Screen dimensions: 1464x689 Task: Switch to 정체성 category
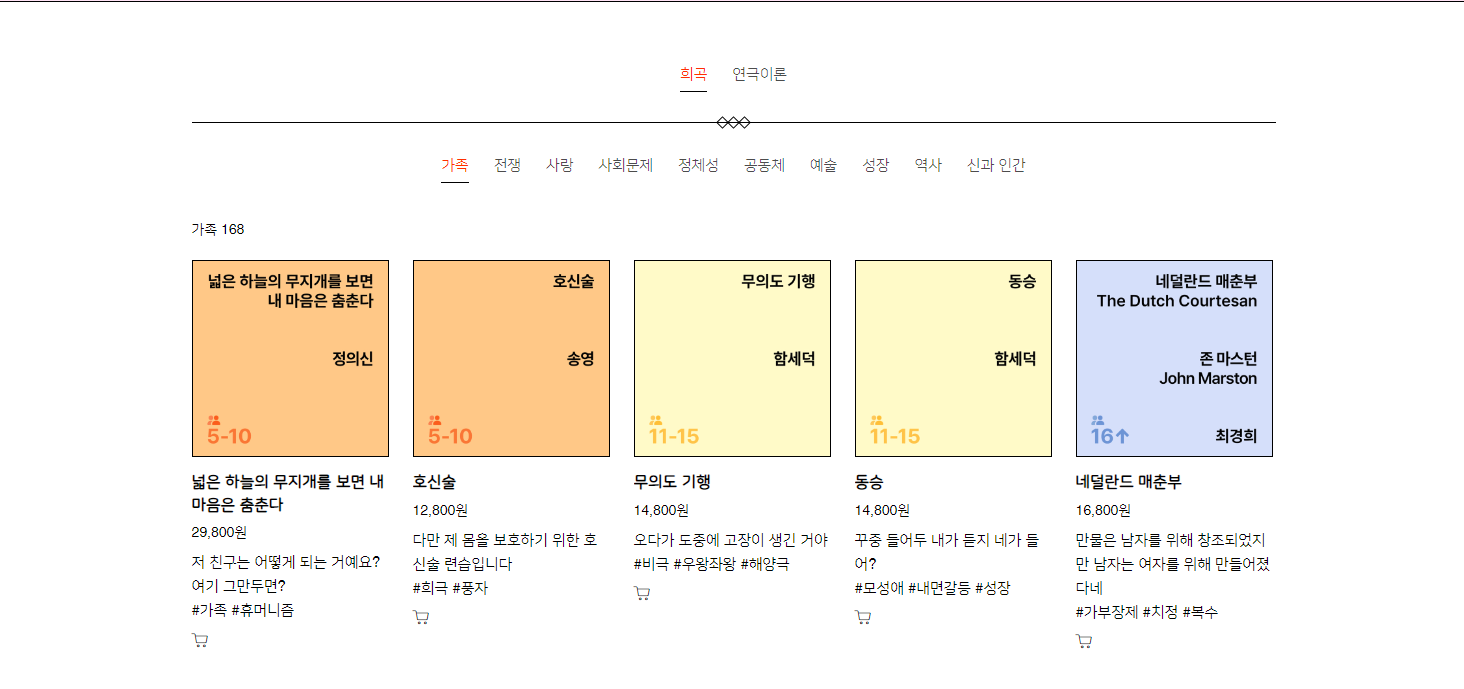click(x=698, y=165)
